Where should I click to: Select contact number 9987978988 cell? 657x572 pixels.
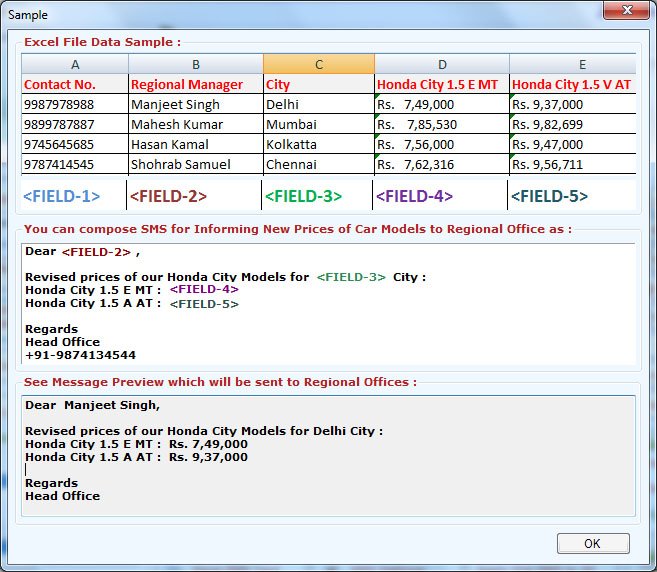pos(75,104)
